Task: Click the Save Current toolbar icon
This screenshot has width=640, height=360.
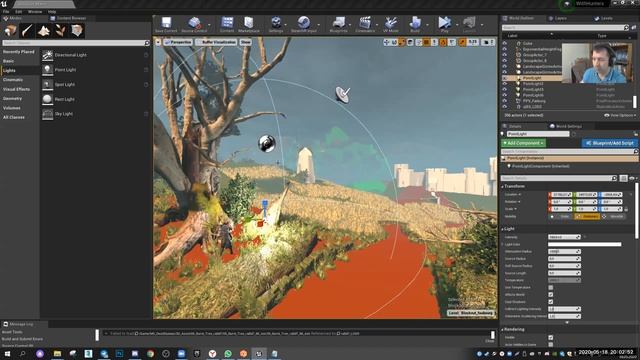Action: (166, 22)
